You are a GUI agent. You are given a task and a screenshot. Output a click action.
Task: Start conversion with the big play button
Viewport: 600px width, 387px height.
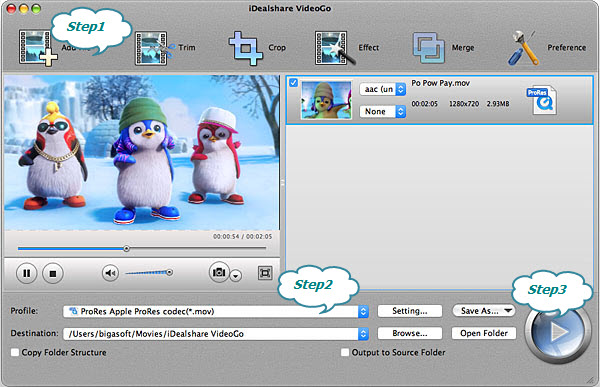pyautogui.click(x=558, y=332)
